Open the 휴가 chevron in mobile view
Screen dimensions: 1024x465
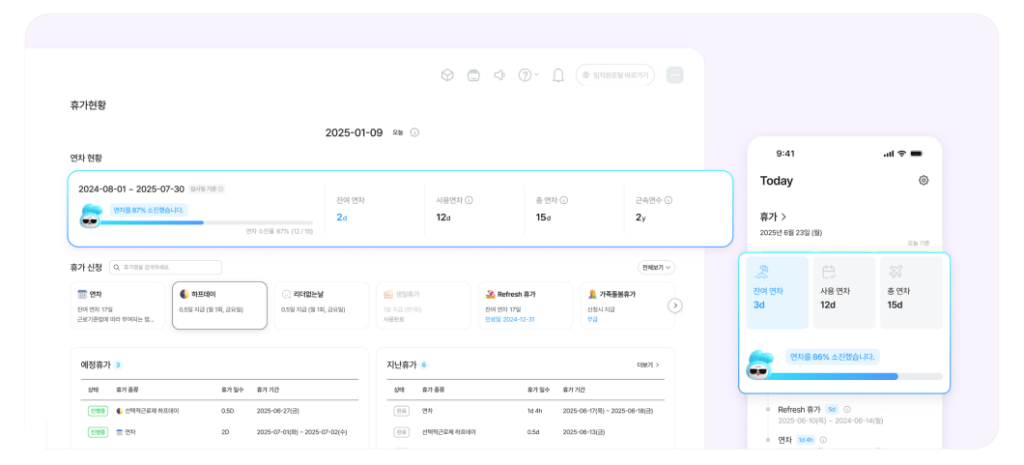(x=784, y=216)
